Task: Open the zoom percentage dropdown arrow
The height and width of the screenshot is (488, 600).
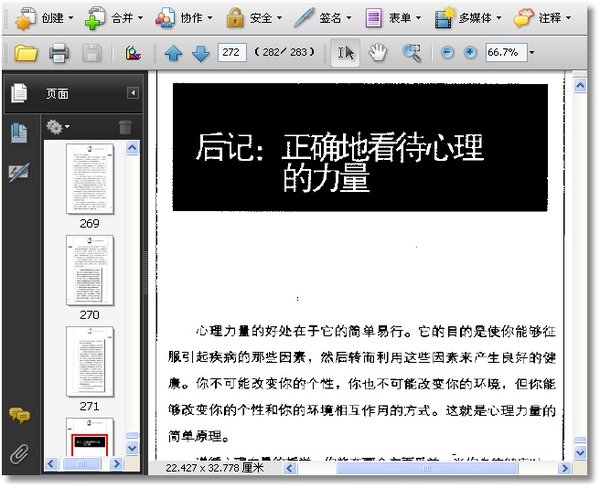Action: click(x=531, y=53)
